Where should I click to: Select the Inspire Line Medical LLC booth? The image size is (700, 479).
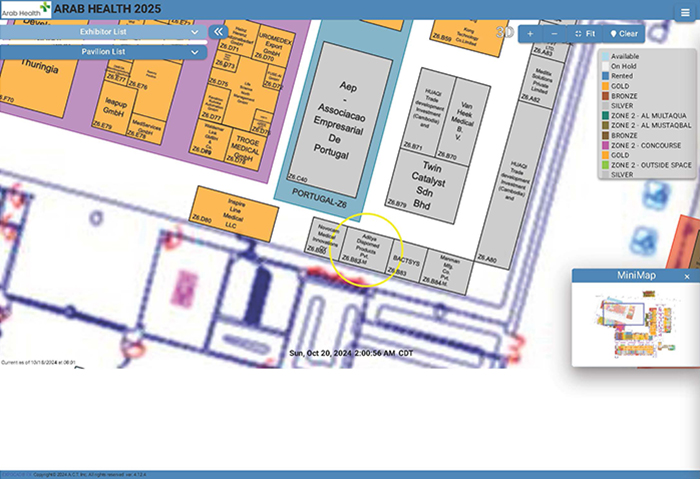tap(233, 214)
